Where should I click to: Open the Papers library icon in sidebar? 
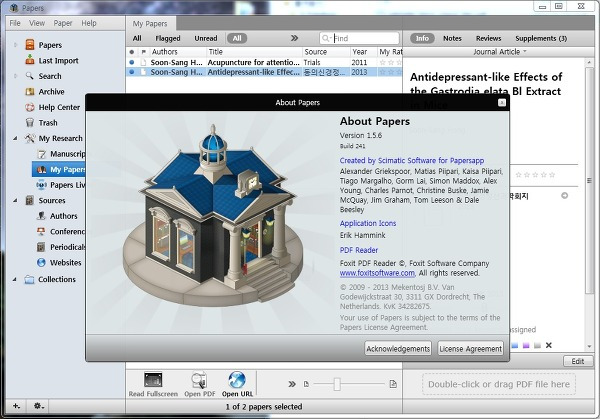pos(30,45)
